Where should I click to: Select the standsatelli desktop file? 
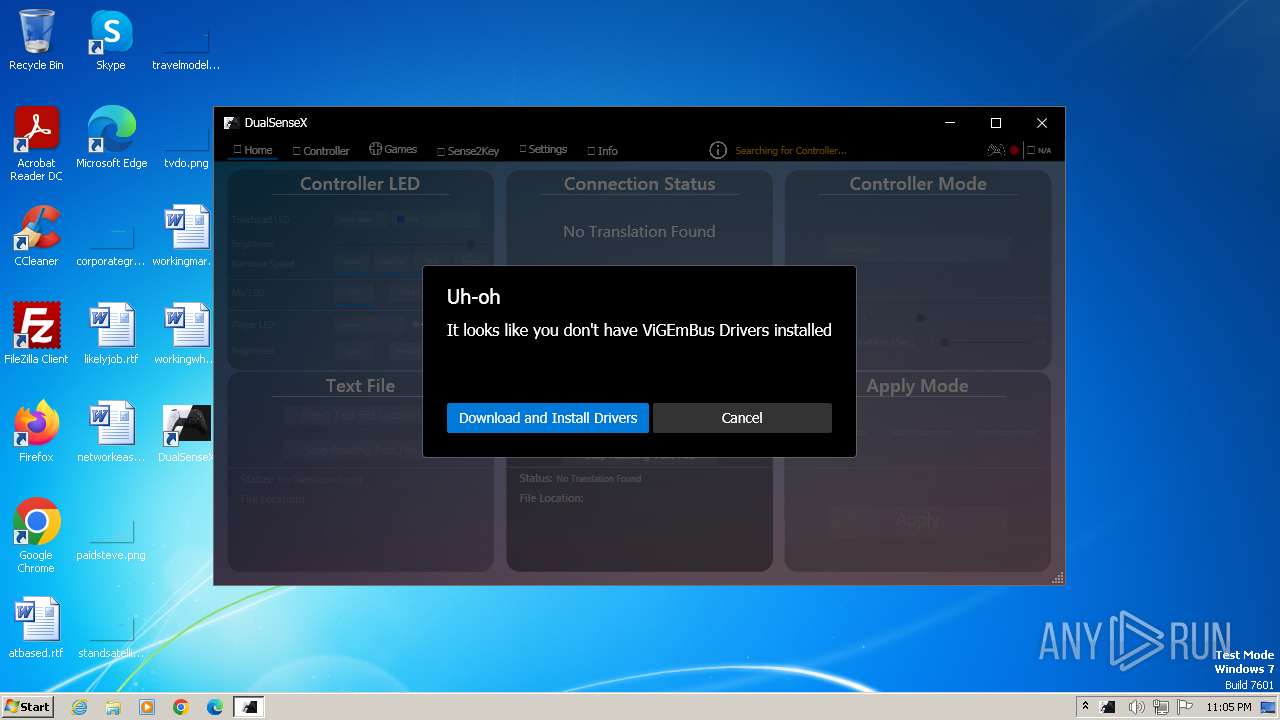111,635
